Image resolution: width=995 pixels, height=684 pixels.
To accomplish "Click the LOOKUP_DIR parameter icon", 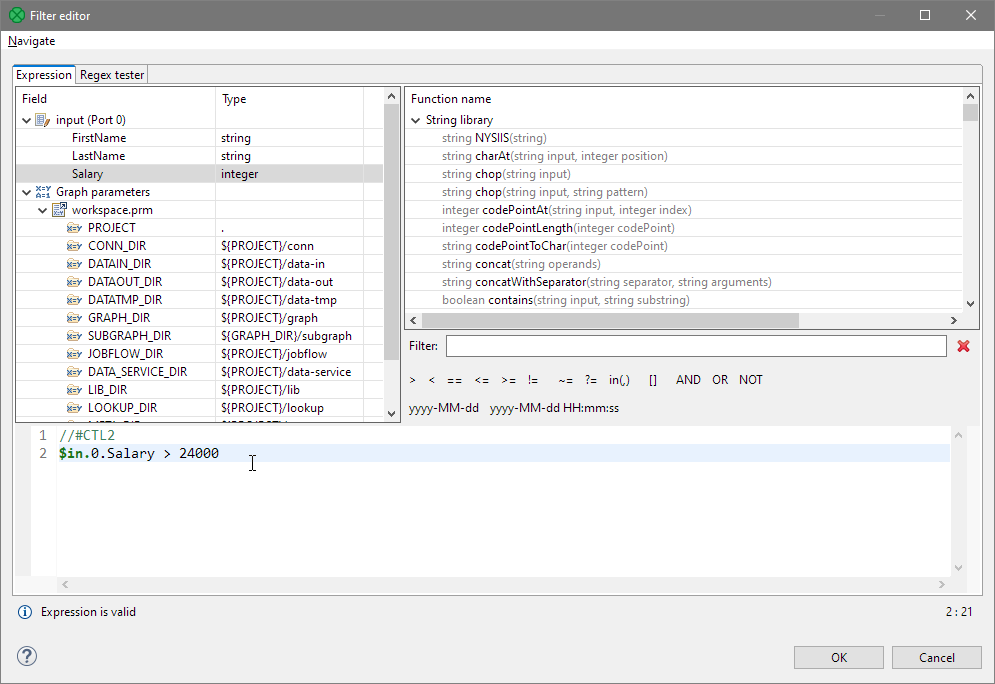I will coord(74,408).
